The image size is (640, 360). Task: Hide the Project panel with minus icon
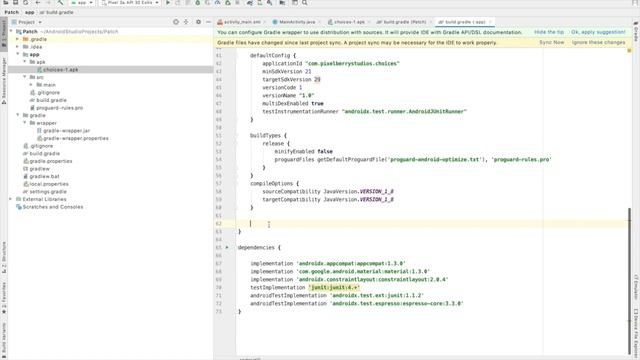(208, 22)
